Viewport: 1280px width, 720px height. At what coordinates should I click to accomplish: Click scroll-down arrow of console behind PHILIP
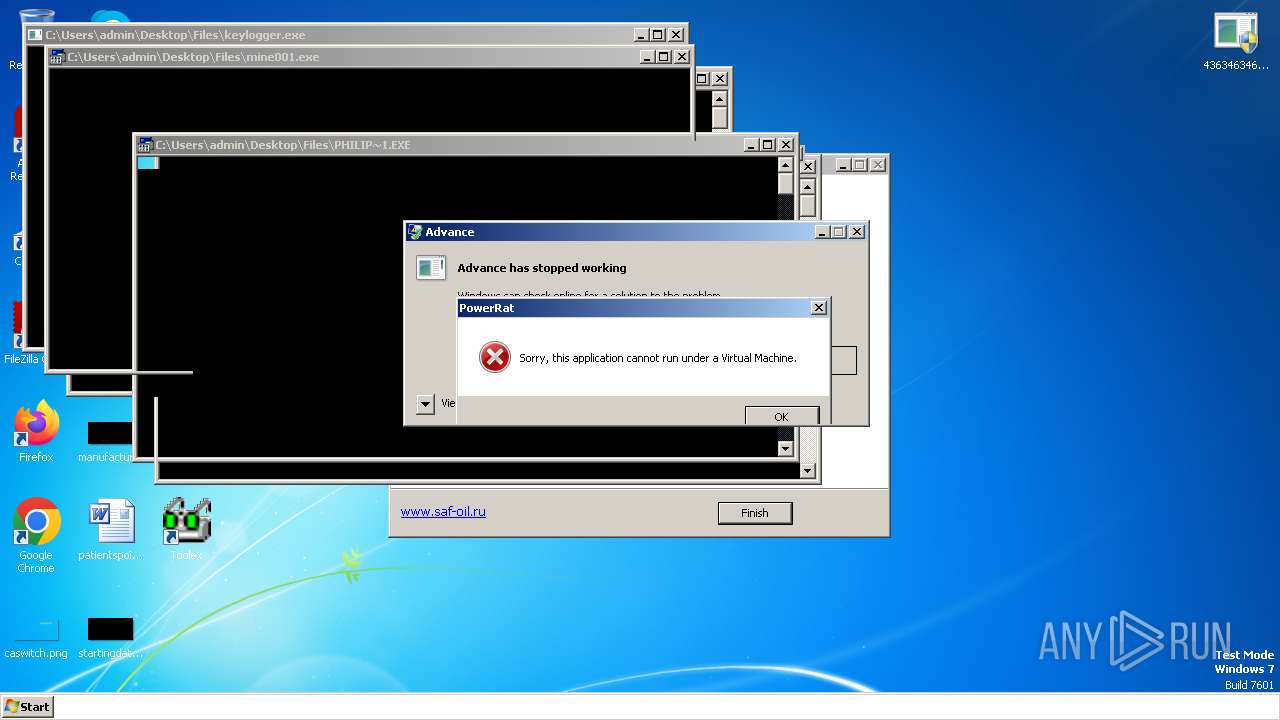click(808, 471)
